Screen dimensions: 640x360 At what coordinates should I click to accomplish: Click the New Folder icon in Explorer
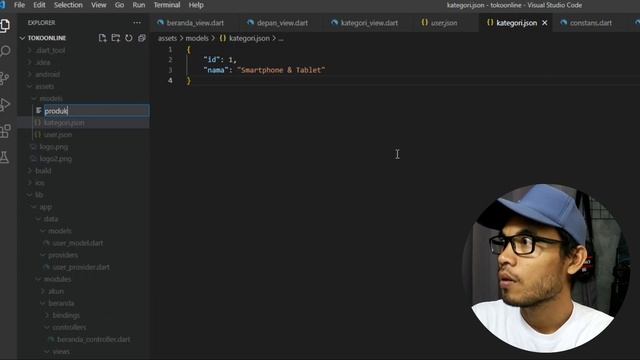[x=116, y=38]
